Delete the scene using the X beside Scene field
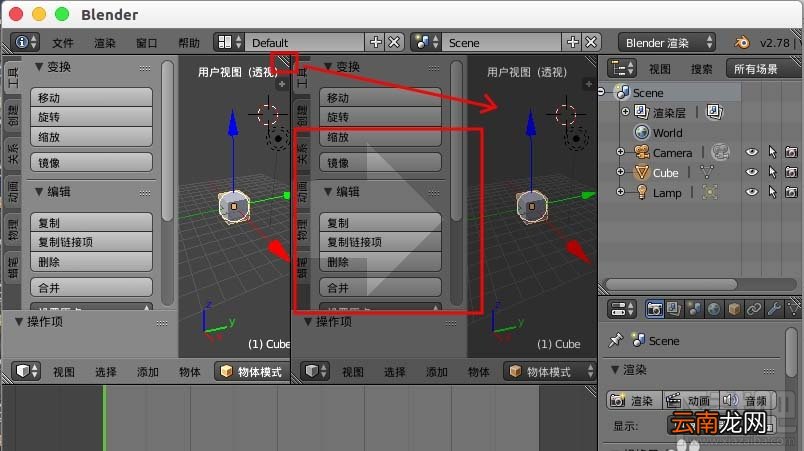This screenshot has height=451, width=804. pyautogui.click(x=591, y=42)
